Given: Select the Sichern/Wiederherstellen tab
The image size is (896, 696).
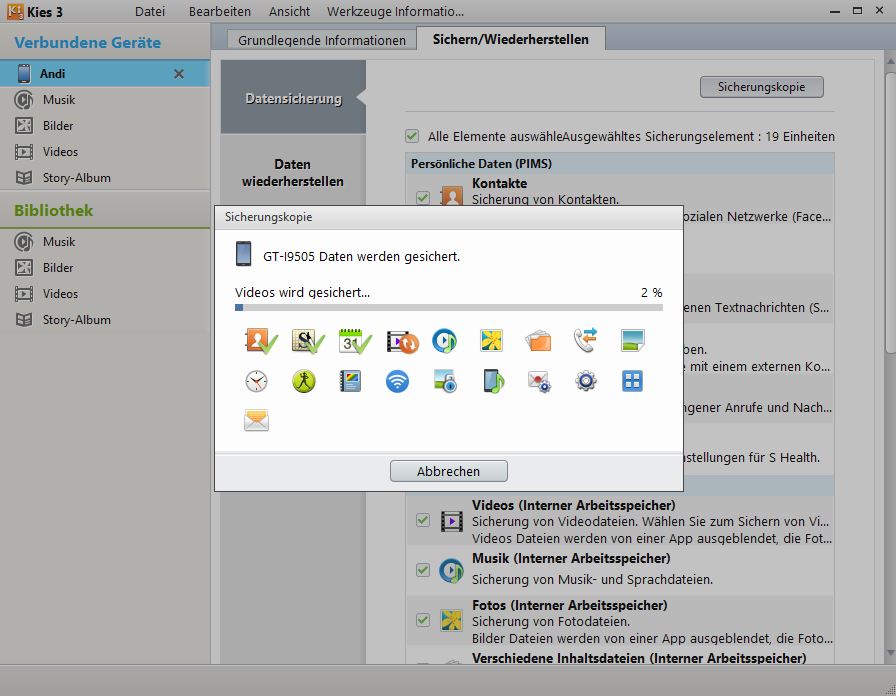Looking at the screenshot, I should point(510,39).
